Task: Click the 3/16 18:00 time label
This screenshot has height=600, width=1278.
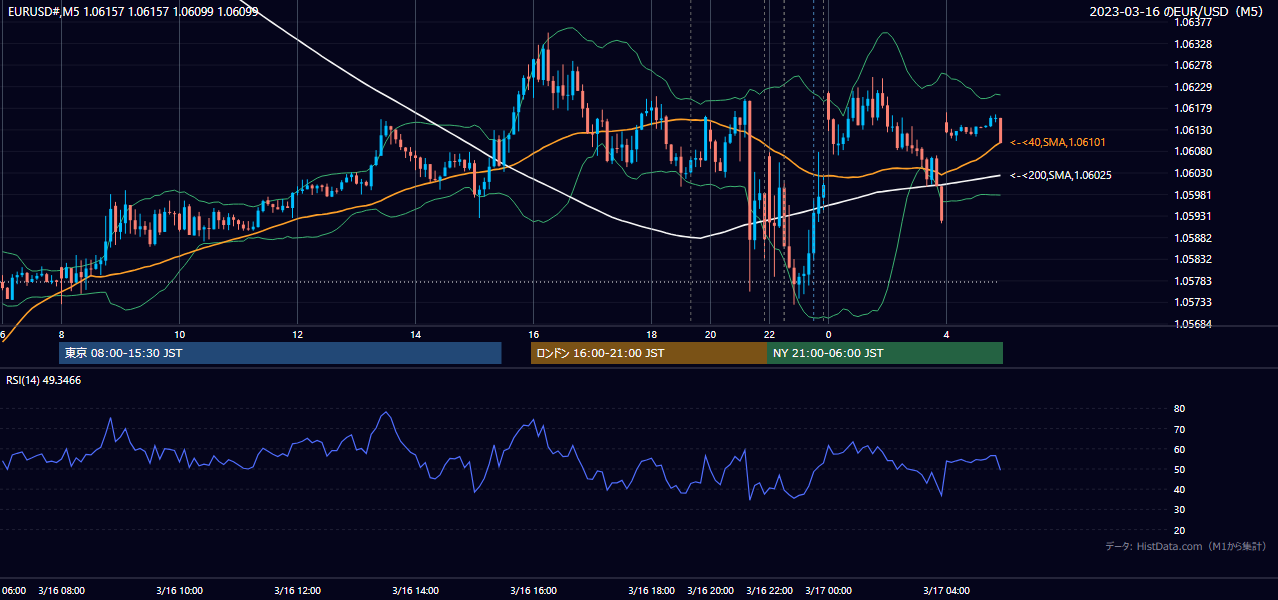Action: pyautogui.click(x=652, y=591)
